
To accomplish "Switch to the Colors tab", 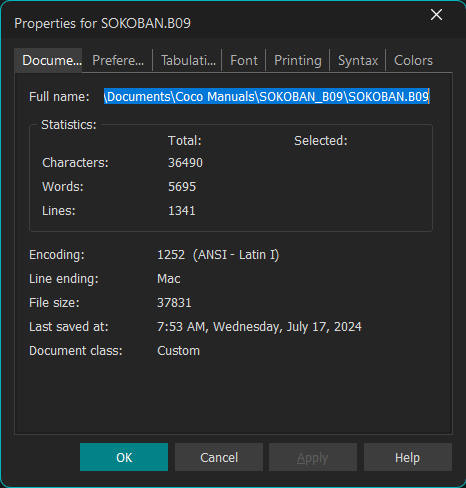I will [413, 60].
